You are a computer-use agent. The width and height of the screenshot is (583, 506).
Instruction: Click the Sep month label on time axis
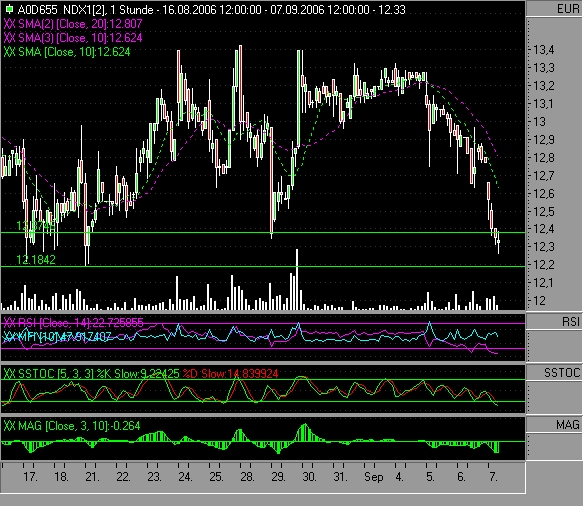374,477
